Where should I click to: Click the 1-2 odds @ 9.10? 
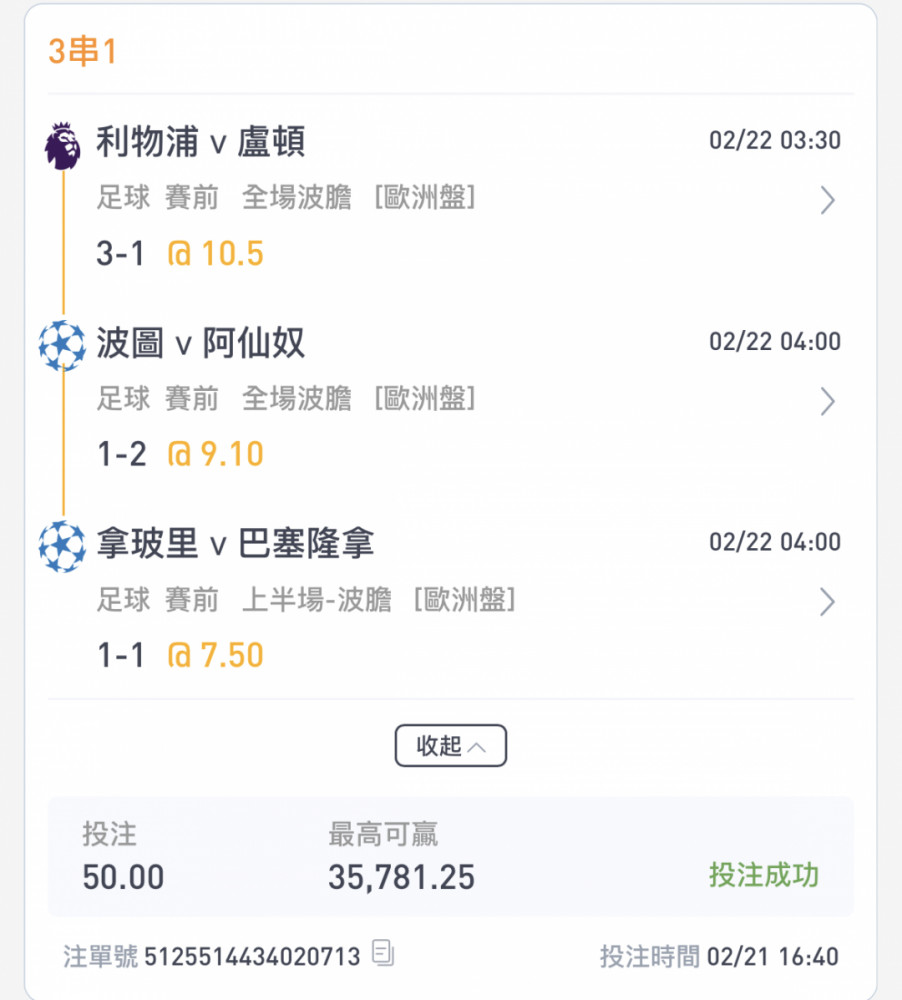tap(215, 454)
